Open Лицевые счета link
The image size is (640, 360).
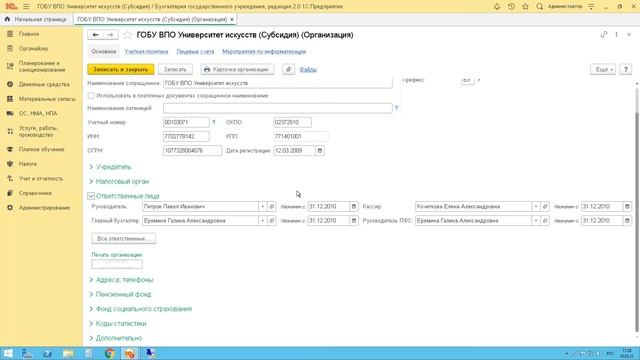click(x=195, y=51)
